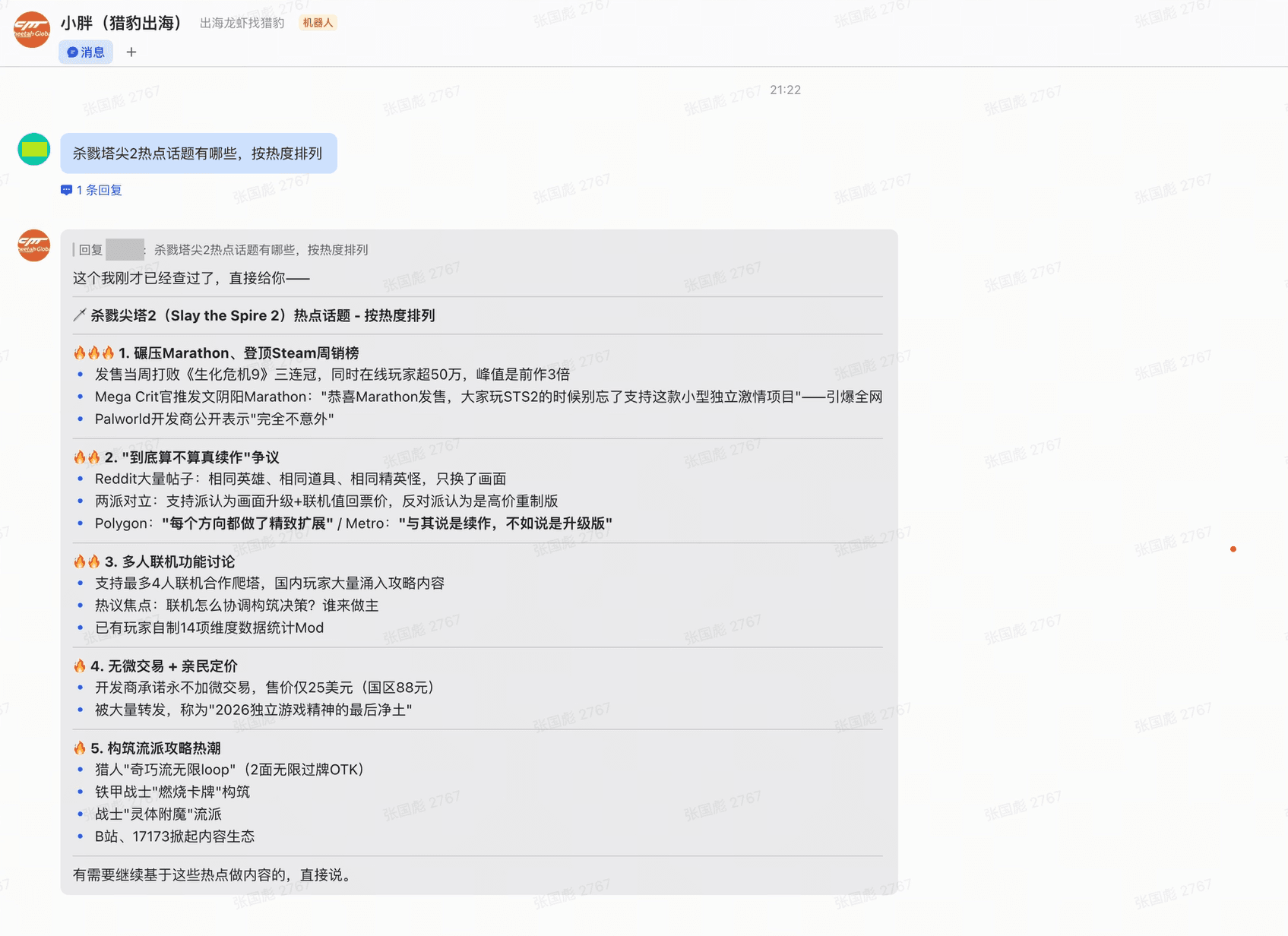
Task: Select heading 4. 无微交易 + 亲民定价
Action: [x=156, y=666]
